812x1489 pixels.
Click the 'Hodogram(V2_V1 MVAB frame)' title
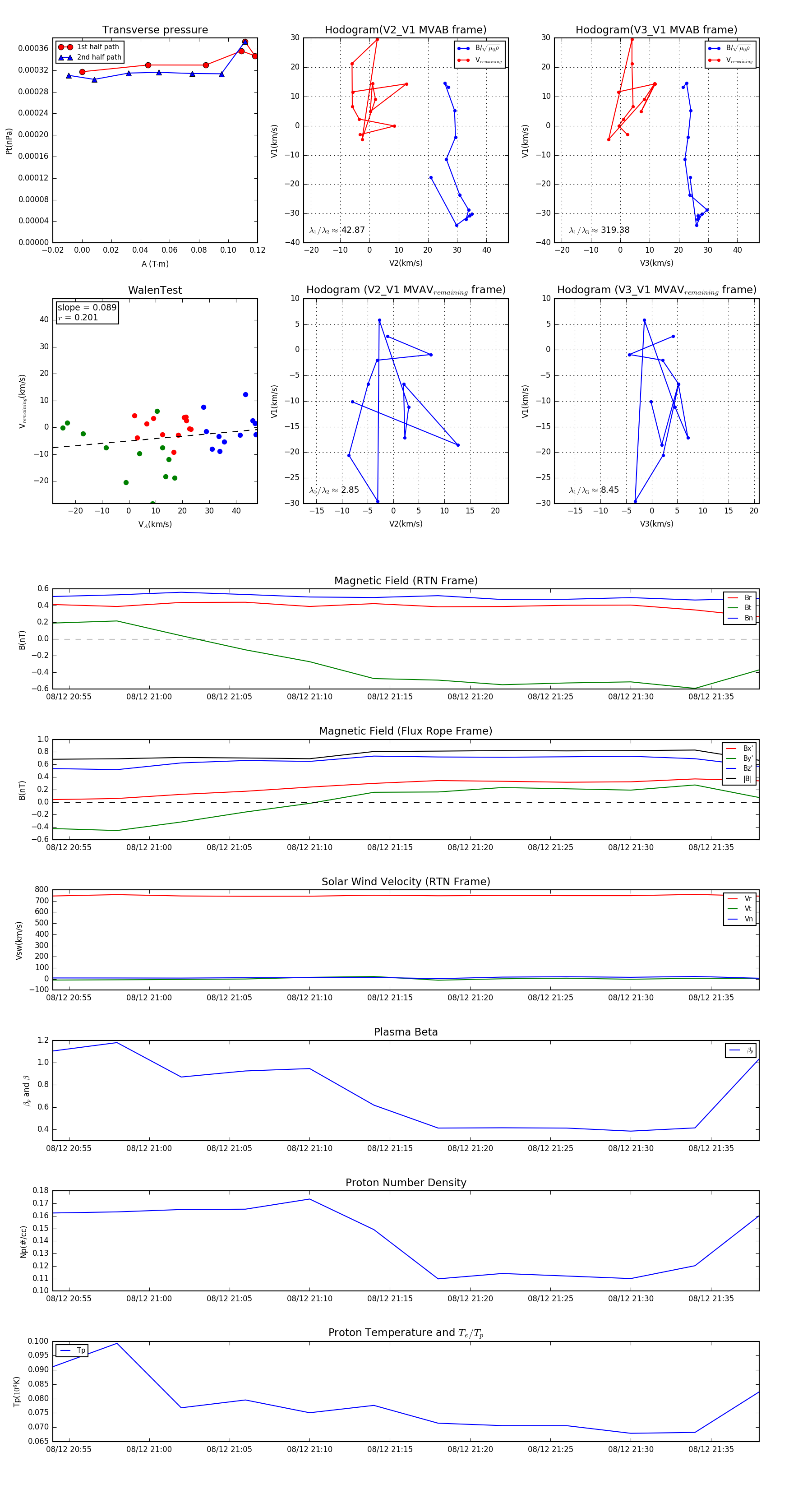[405, 29]
